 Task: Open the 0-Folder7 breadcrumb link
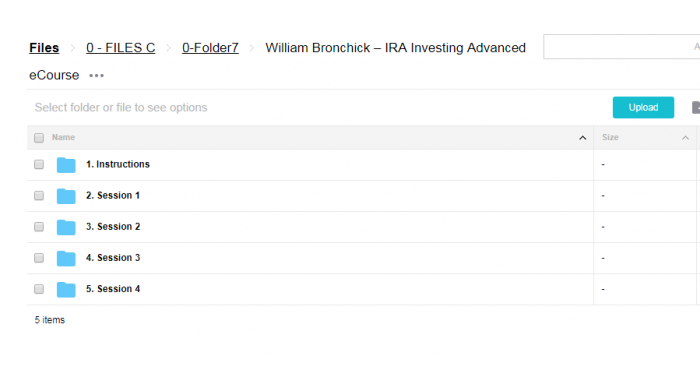[x=210, y=48]
